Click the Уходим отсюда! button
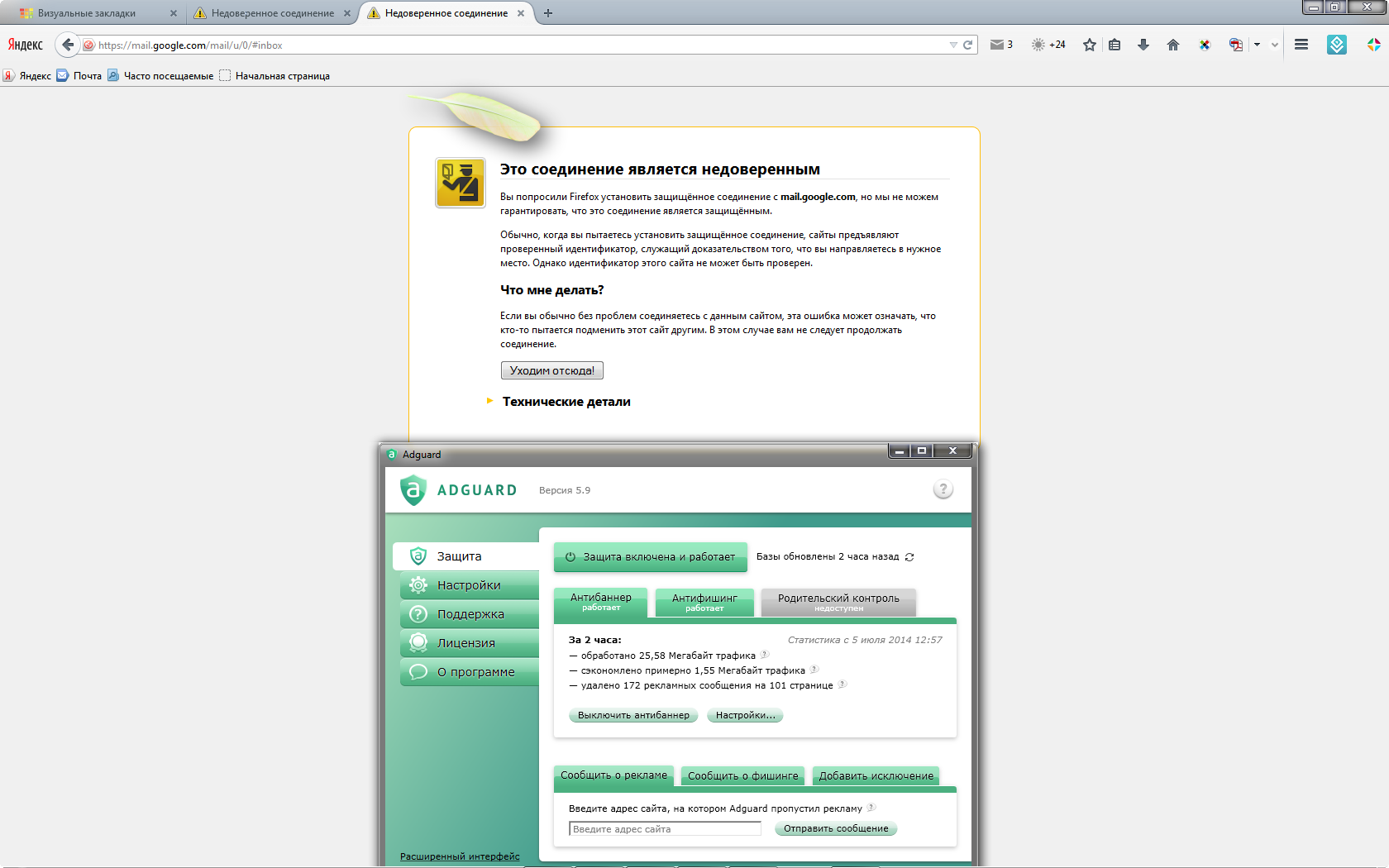Image resolution: width=1389 pixels, height=868 pixels. tap(552, 370)
